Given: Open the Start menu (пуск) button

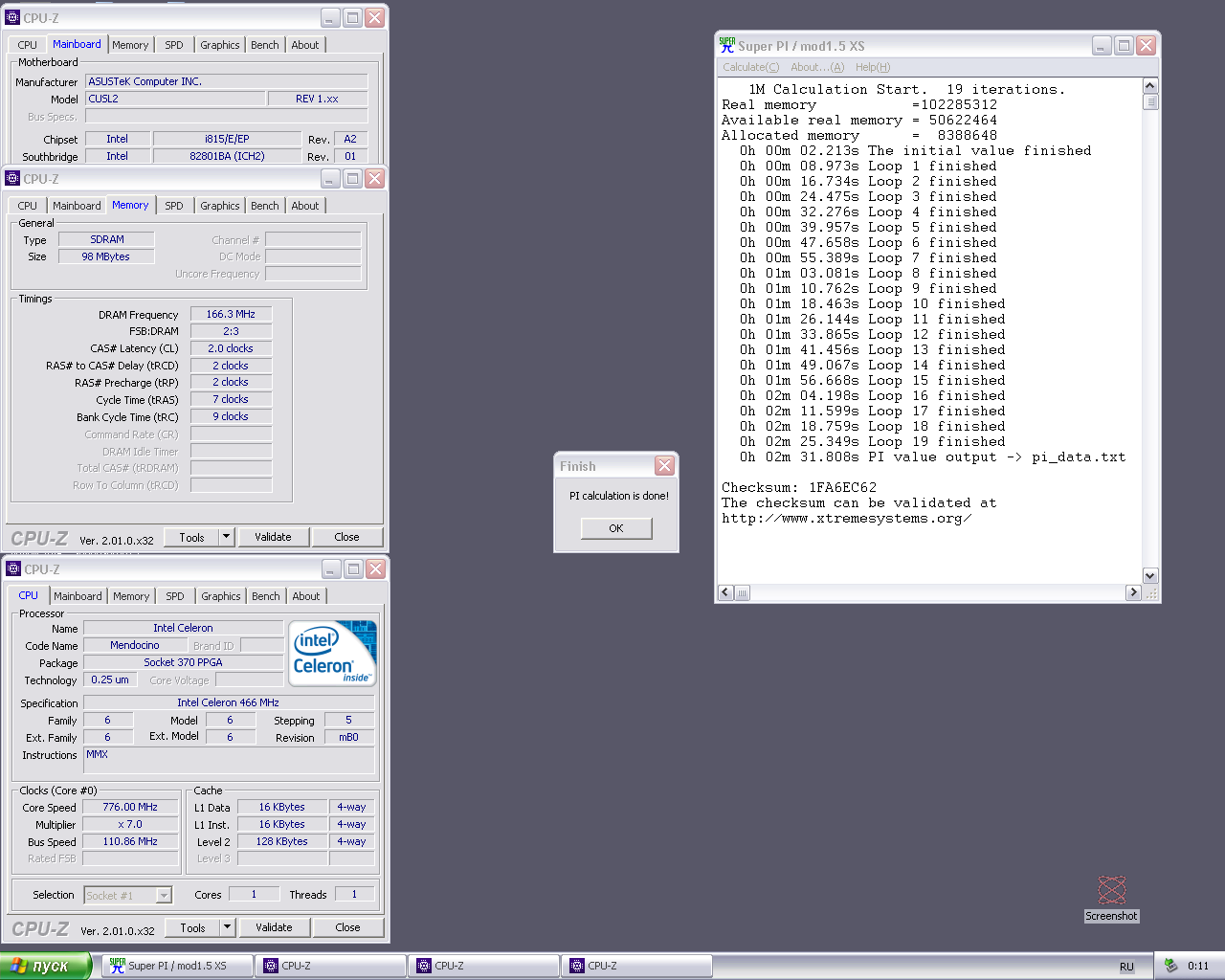Looking at the screenshot, I should [45, 966].
